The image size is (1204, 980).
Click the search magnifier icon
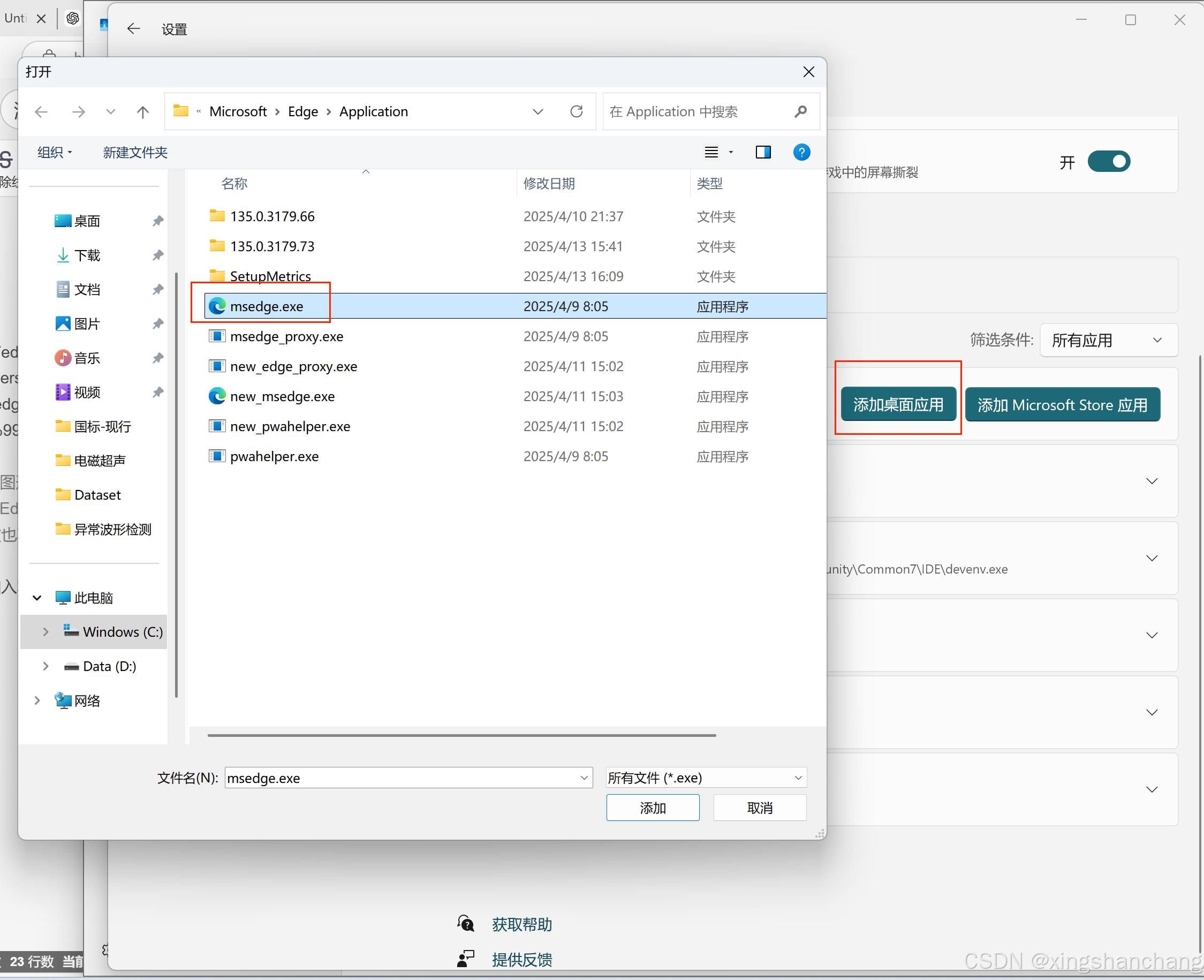[x=800, y=111]
